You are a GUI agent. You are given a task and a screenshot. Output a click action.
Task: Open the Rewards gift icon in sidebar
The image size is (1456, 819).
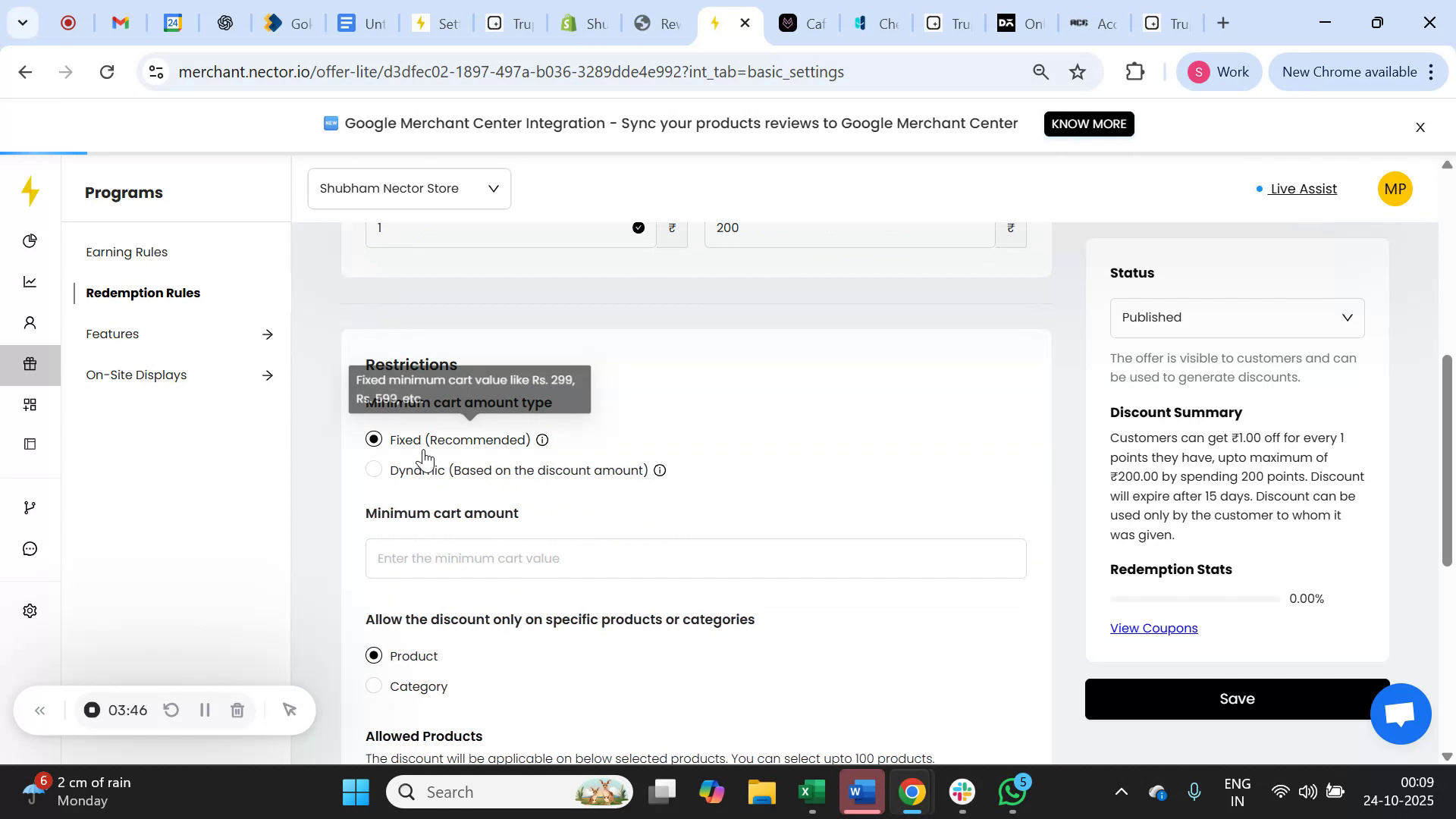click(30, 364)
